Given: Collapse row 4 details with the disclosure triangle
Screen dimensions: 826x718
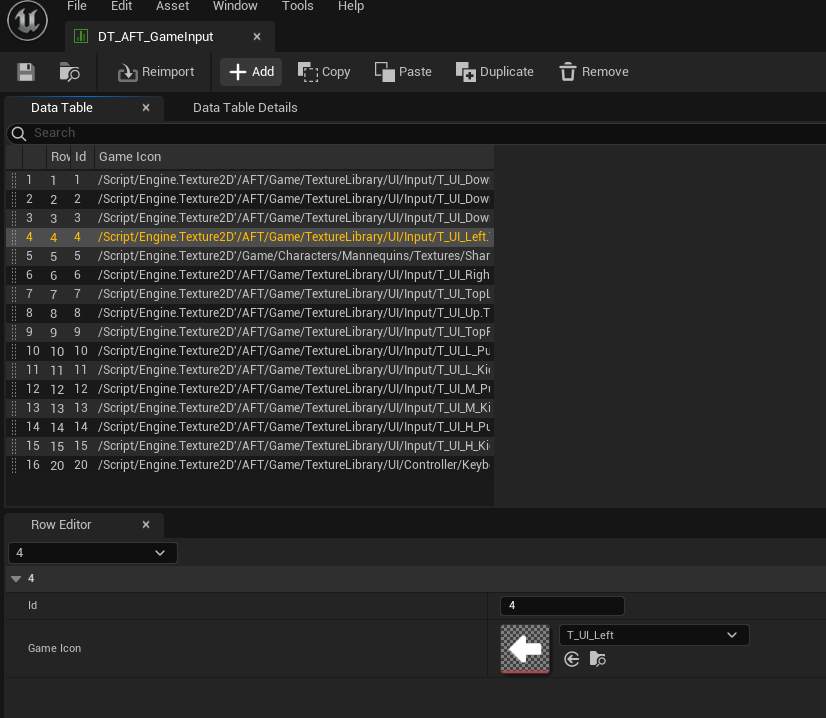Looking at the screenshot, I should click(16, 578).
